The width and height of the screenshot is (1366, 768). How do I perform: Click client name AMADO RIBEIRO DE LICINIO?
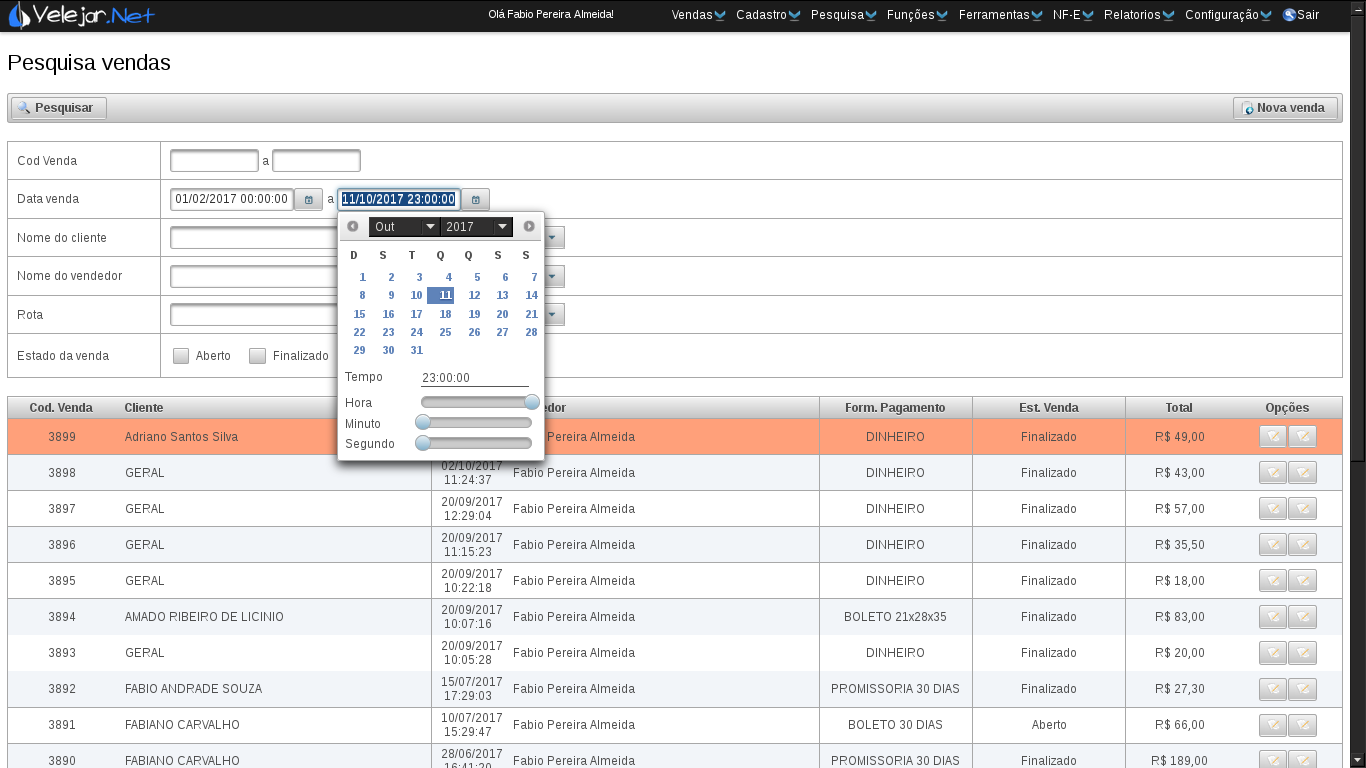[204, 617]
